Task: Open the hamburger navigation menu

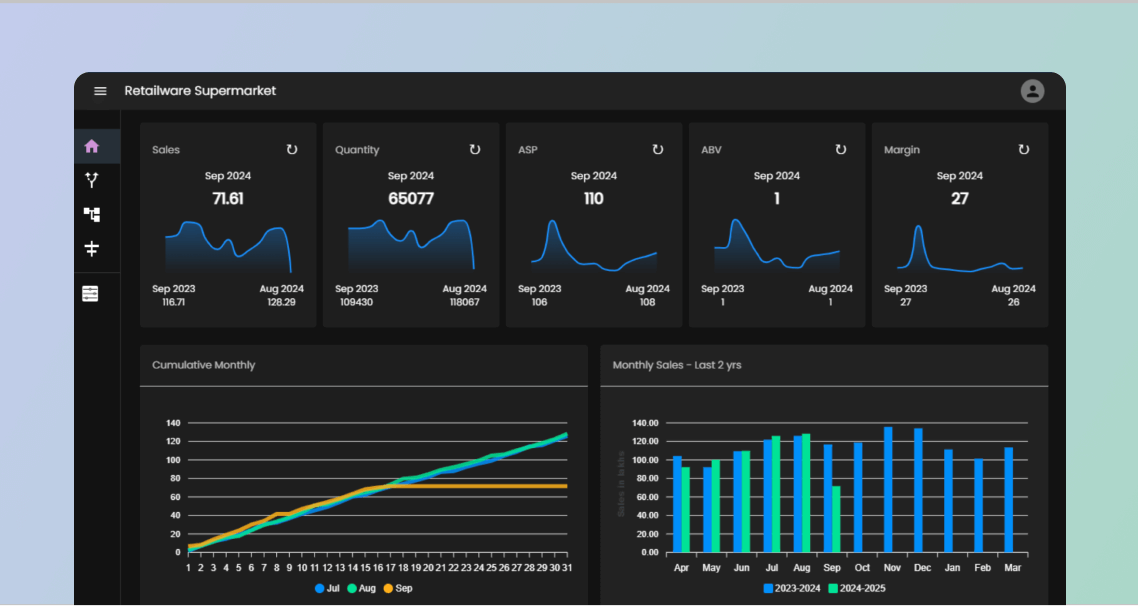Action: click(100, 91)
